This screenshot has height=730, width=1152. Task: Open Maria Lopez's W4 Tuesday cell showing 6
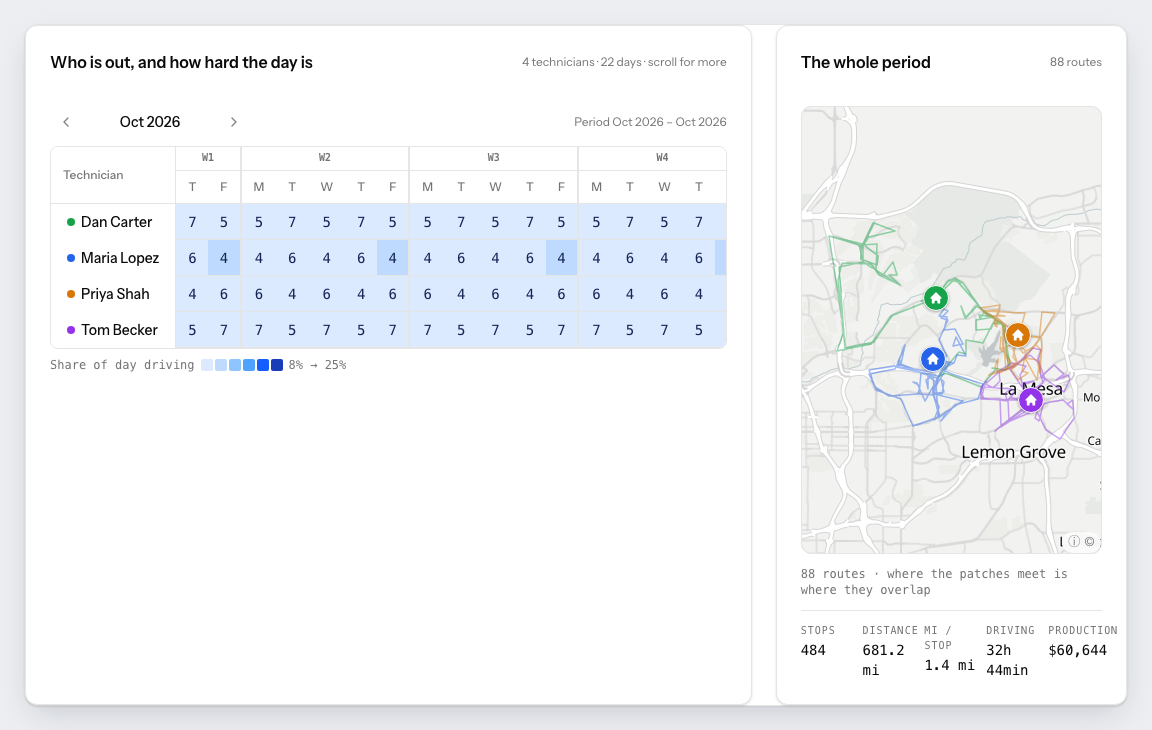point(630,258)
